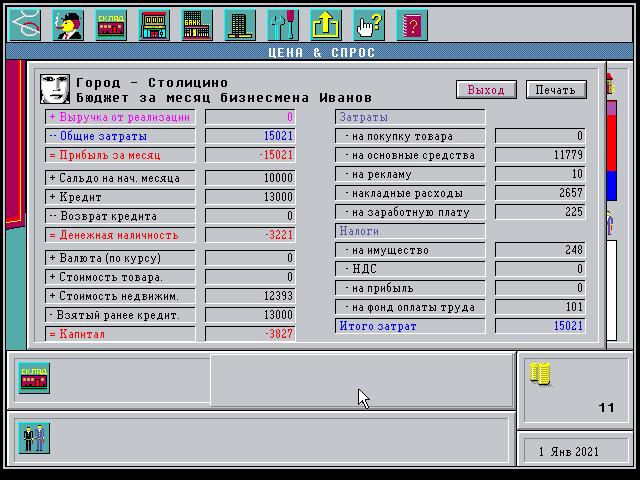Click the Прибыль за месяц value -15021
The image size is (640, 480).
point(250,156)
